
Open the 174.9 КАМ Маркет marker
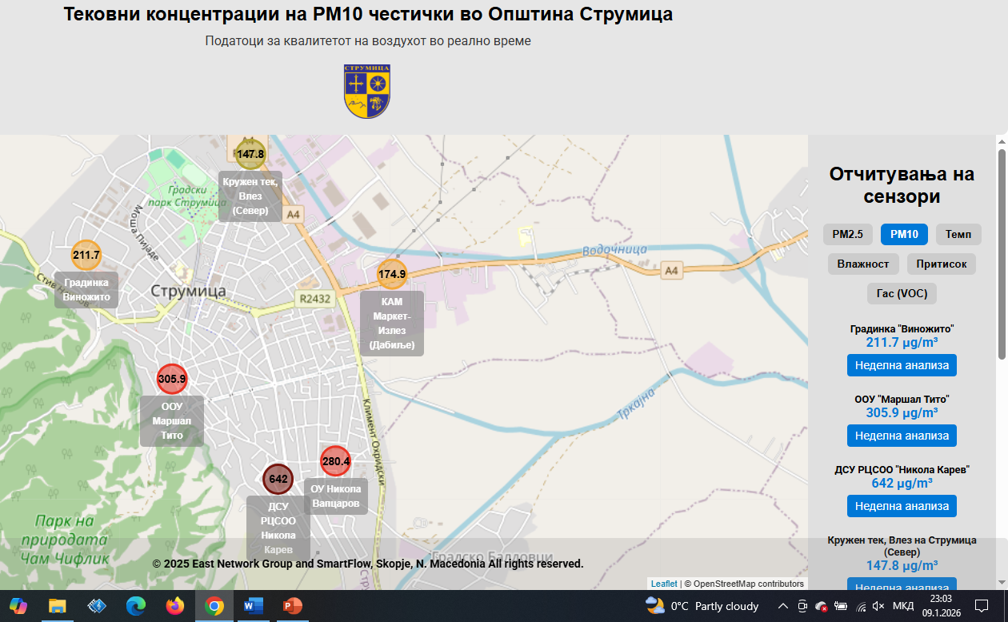[392, 274]
